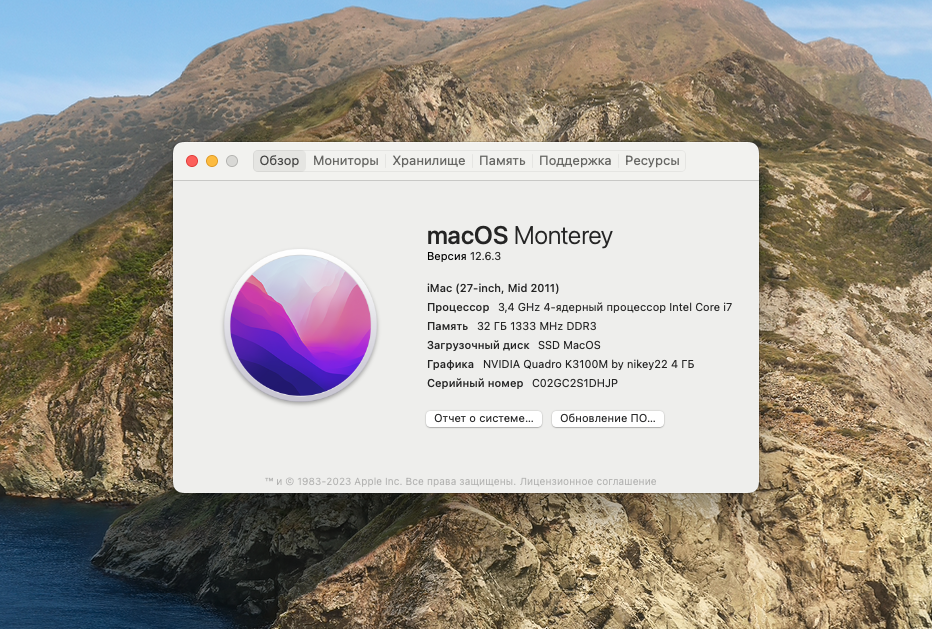The image size is (932, 629).
Task: Click the macOS Monterey logo image
Action: pyautogui.click(x=301, y=325)
